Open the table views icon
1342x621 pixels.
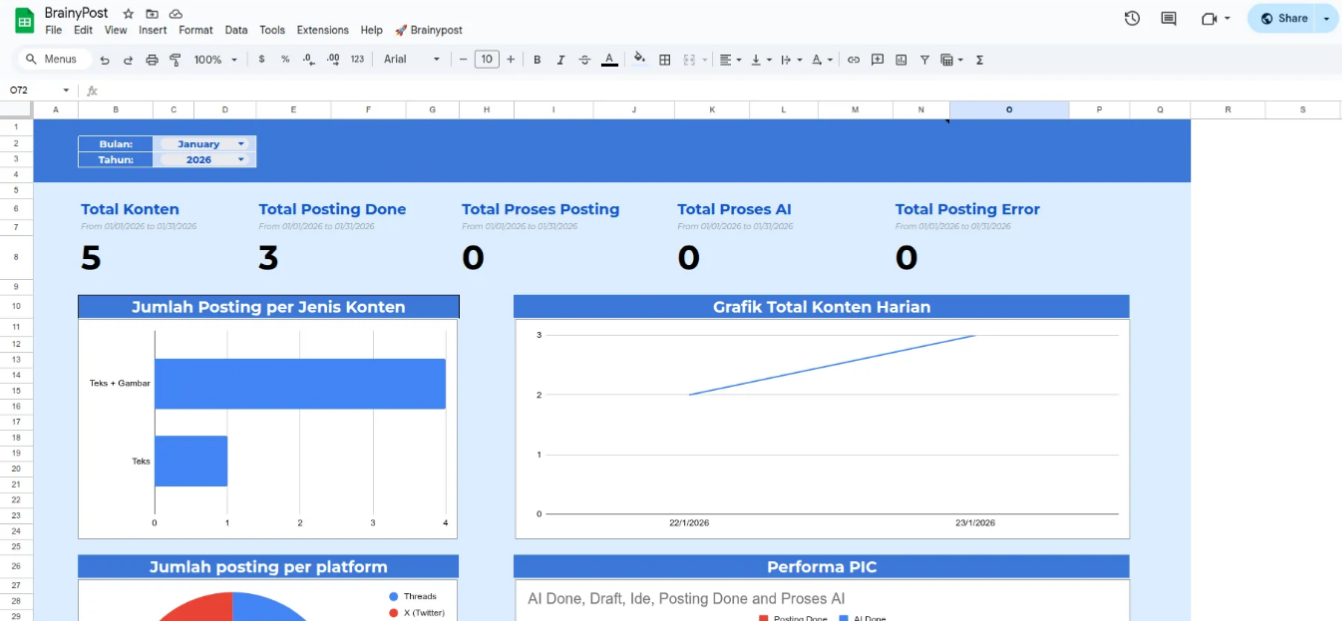click(947, 60)
